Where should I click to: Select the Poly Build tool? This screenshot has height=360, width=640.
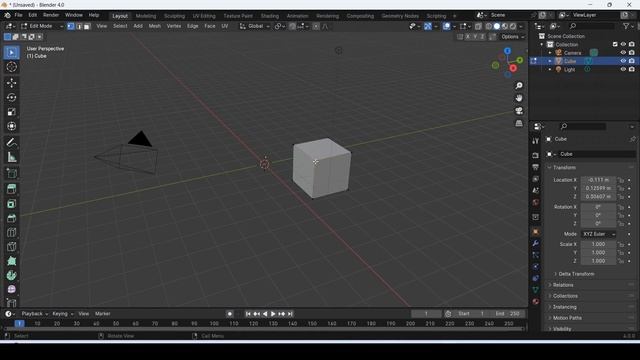tap(11, 261)
